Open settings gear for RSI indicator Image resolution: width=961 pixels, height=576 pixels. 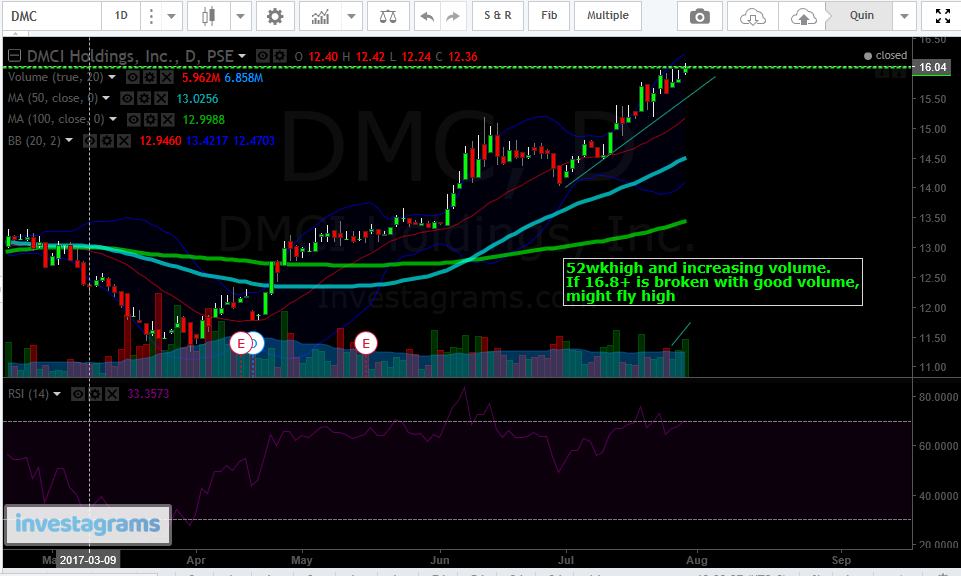tap(95, 394)
